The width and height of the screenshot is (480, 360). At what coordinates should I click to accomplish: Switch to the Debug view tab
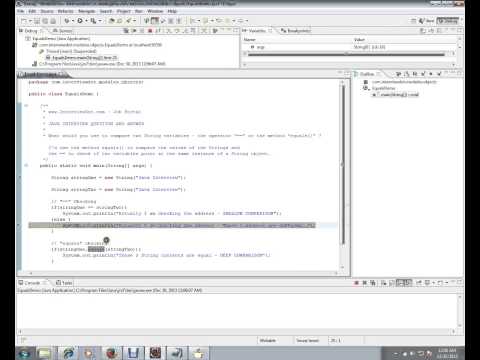31,31
